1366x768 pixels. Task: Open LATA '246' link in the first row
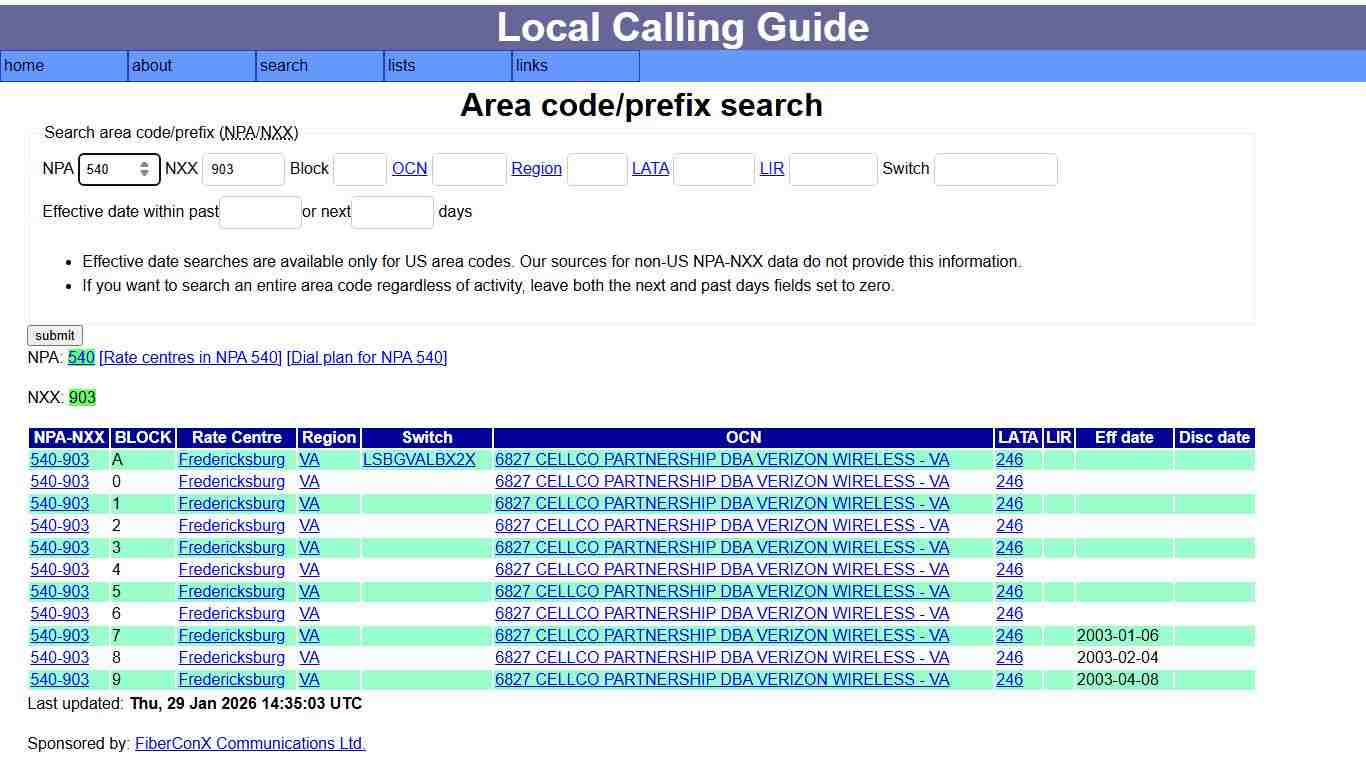(x=1009, y=459)
